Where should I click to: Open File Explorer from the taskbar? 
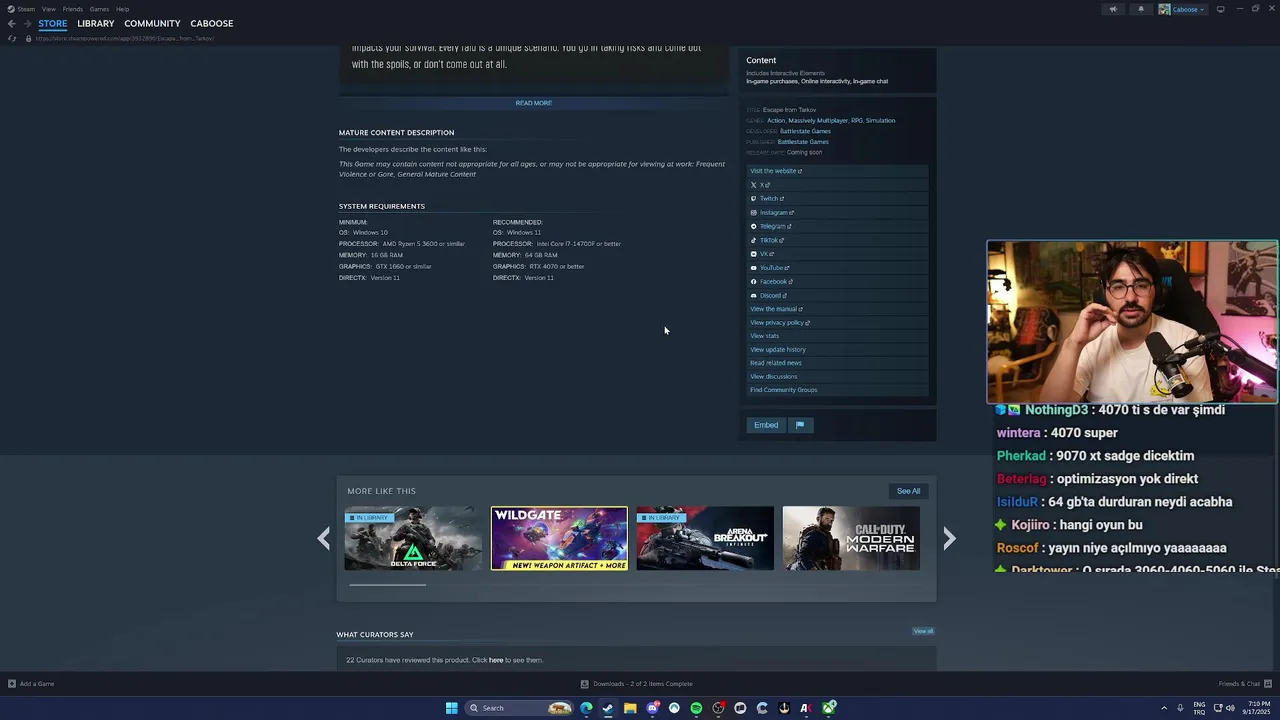(630, 708)
